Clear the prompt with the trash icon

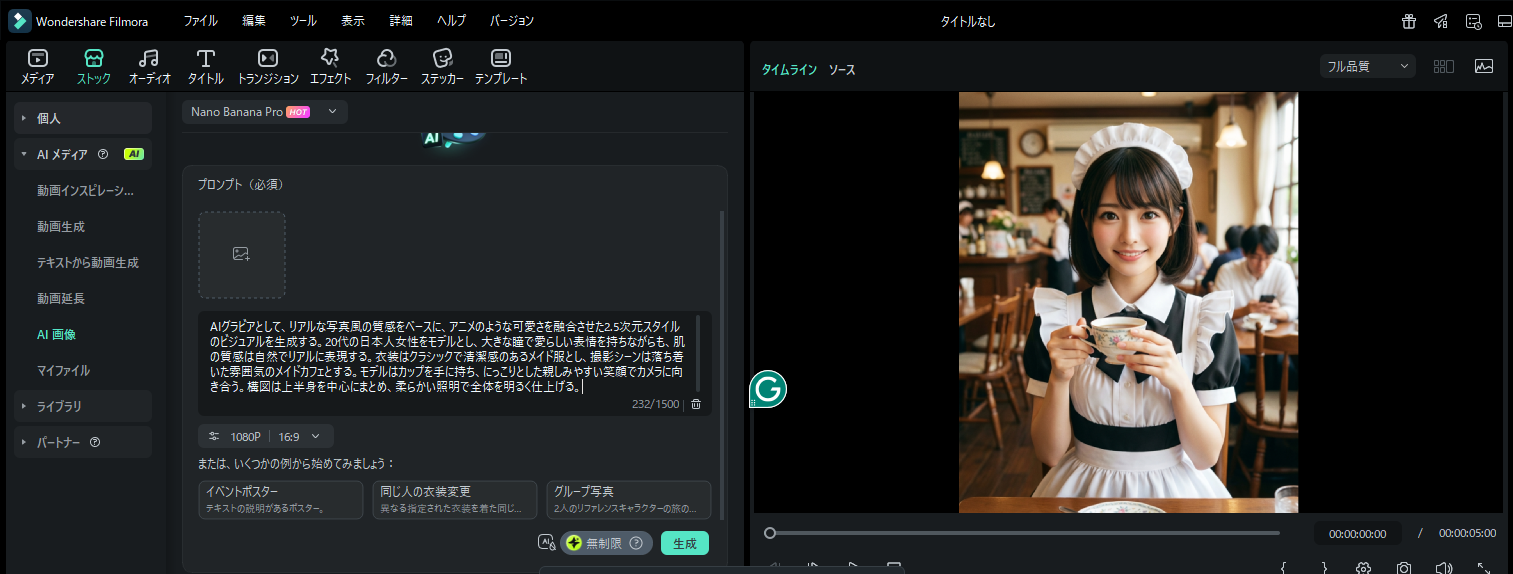click(696, 404)
